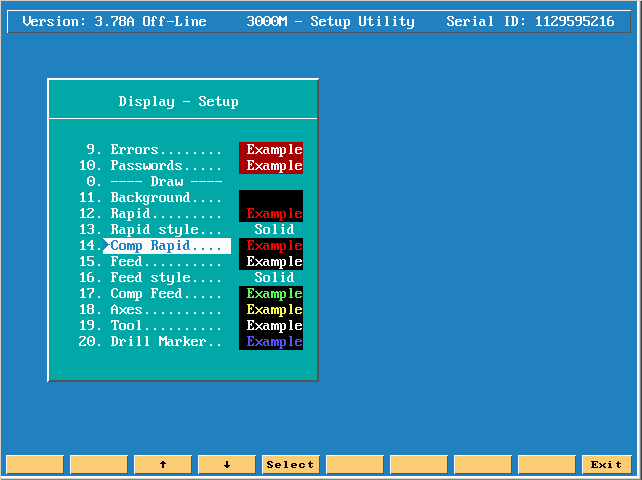The height and width of the screenshot is (480, 642).
Task: Click the Comp Feed green Example swatch
Action: (271, 293)
